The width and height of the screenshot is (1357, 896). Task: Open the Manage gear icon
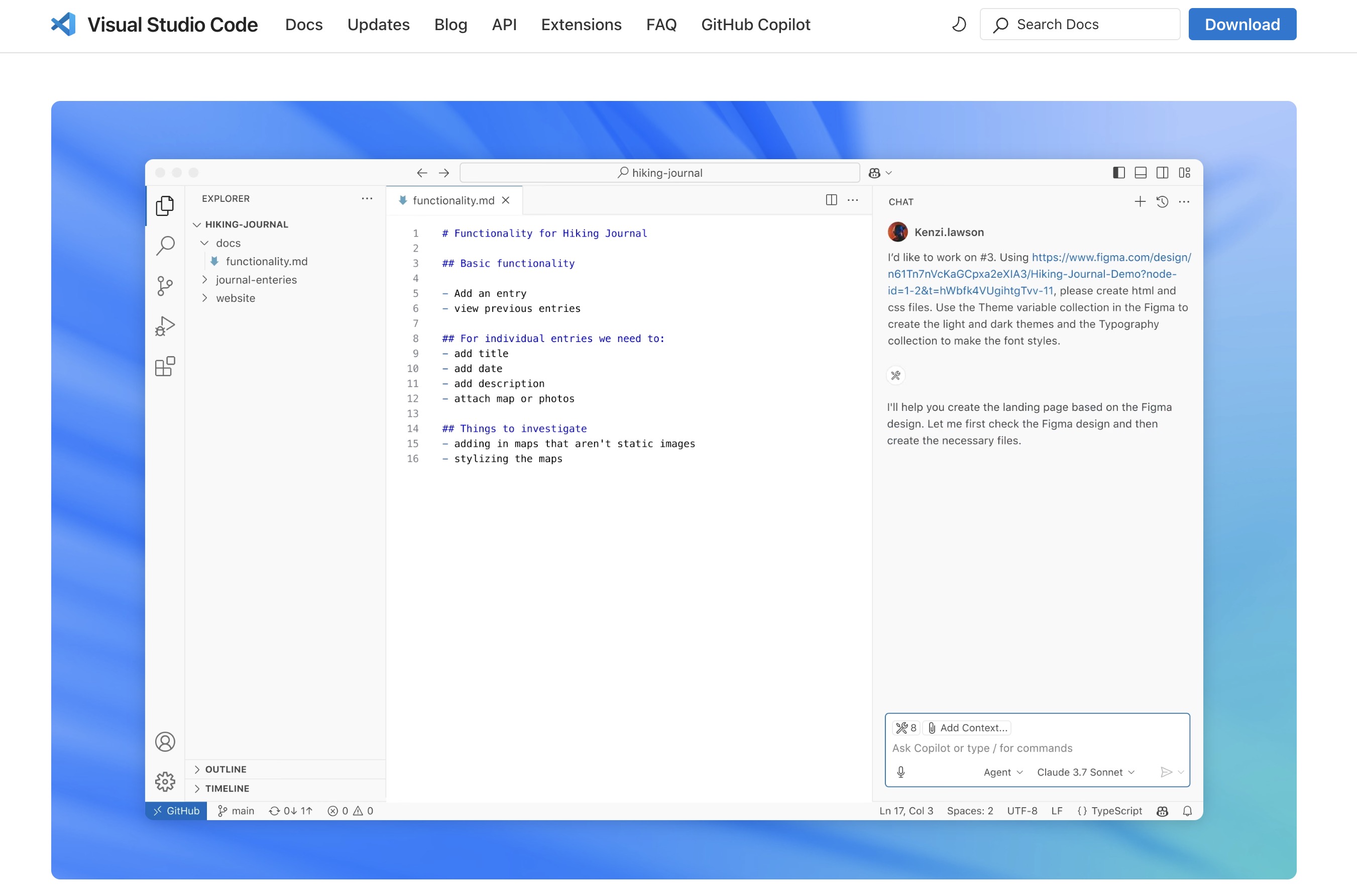[165, 781]
